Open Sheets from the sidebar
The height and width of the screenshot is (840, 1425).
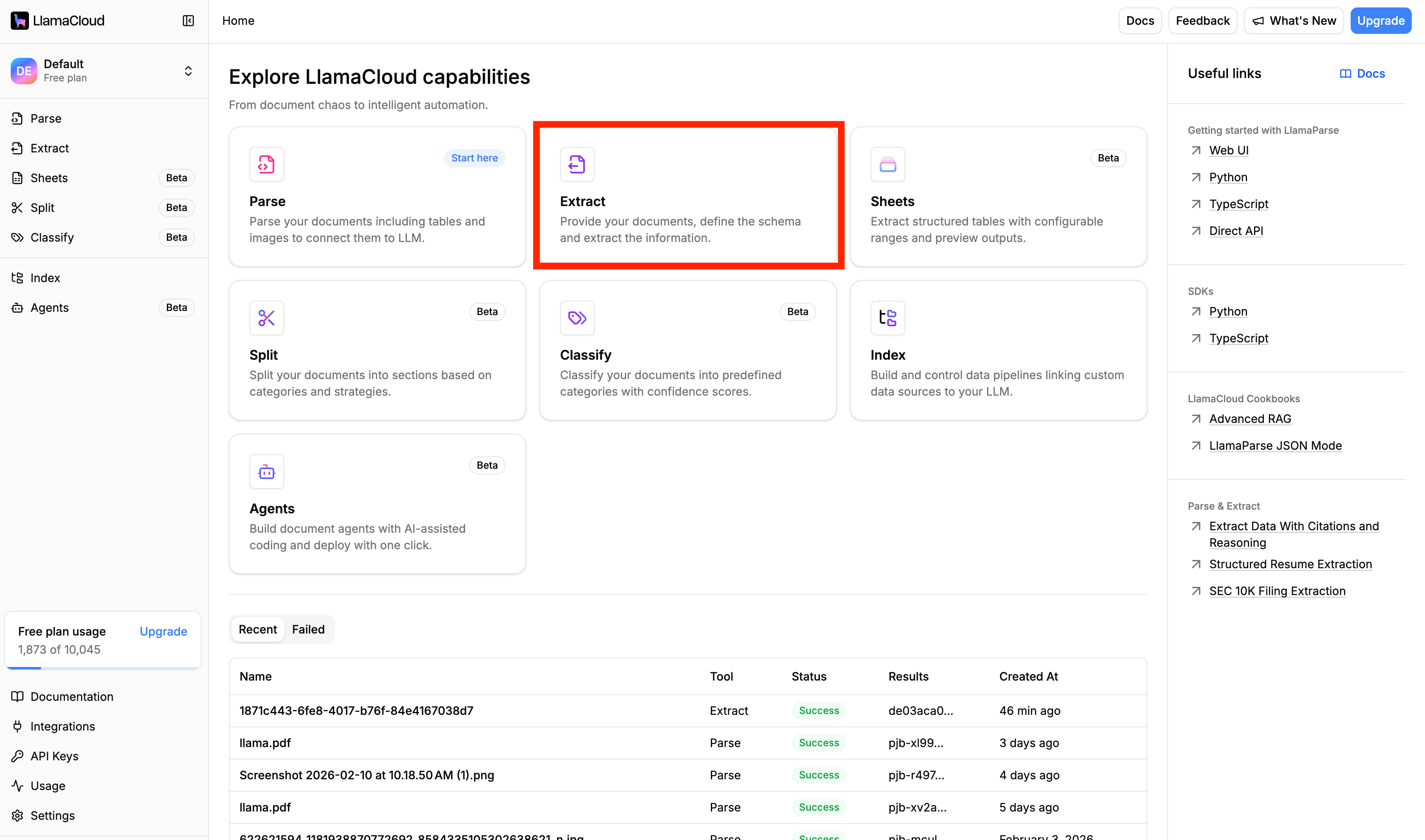(x=104, y=178)
